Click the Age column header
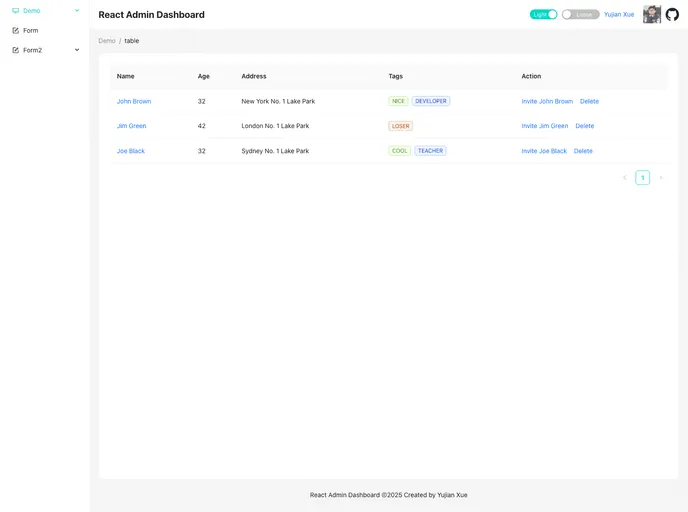The height and width of the screenshot is (512, 688). point(204,76)
